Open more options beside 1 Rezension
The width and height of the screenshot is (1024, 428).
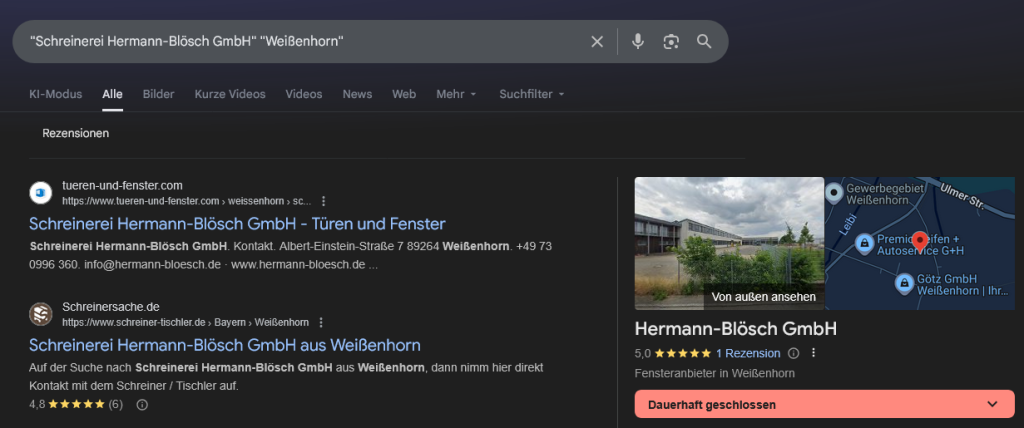point(814,353)
